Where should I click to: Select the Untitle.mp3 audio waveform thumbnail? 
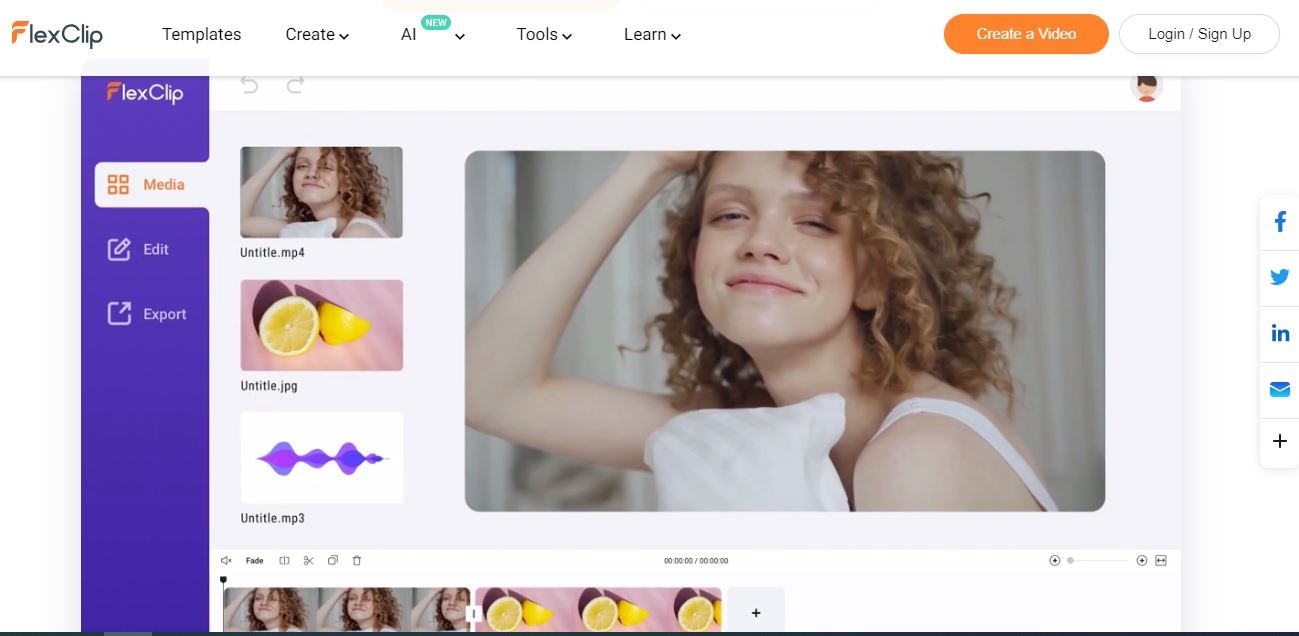point(321,457)
